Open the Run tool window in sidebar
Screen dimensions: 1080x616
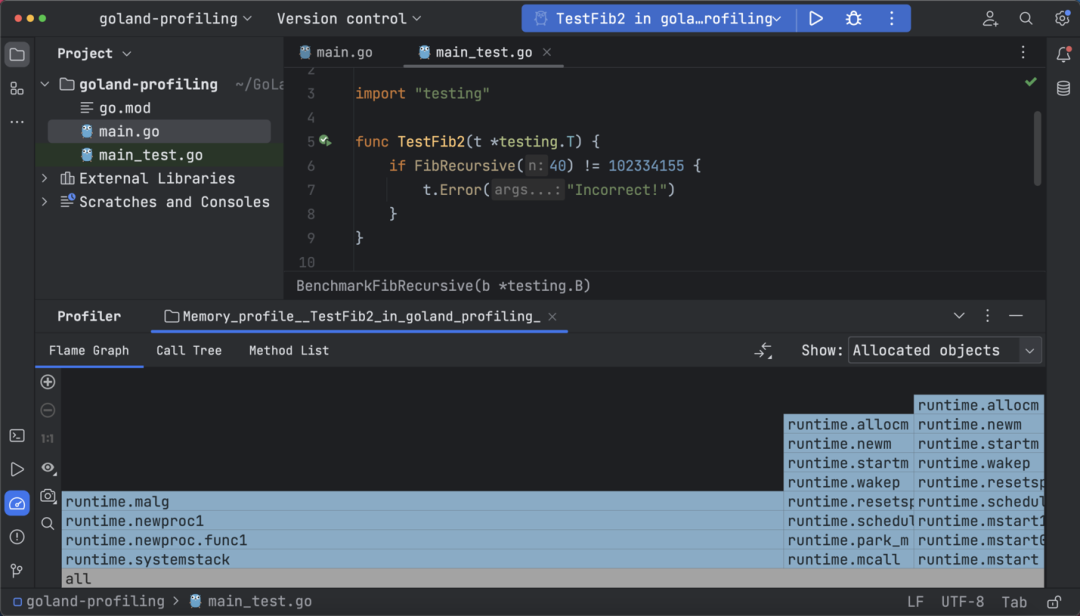pyautogui.click(x=17, y=469)
